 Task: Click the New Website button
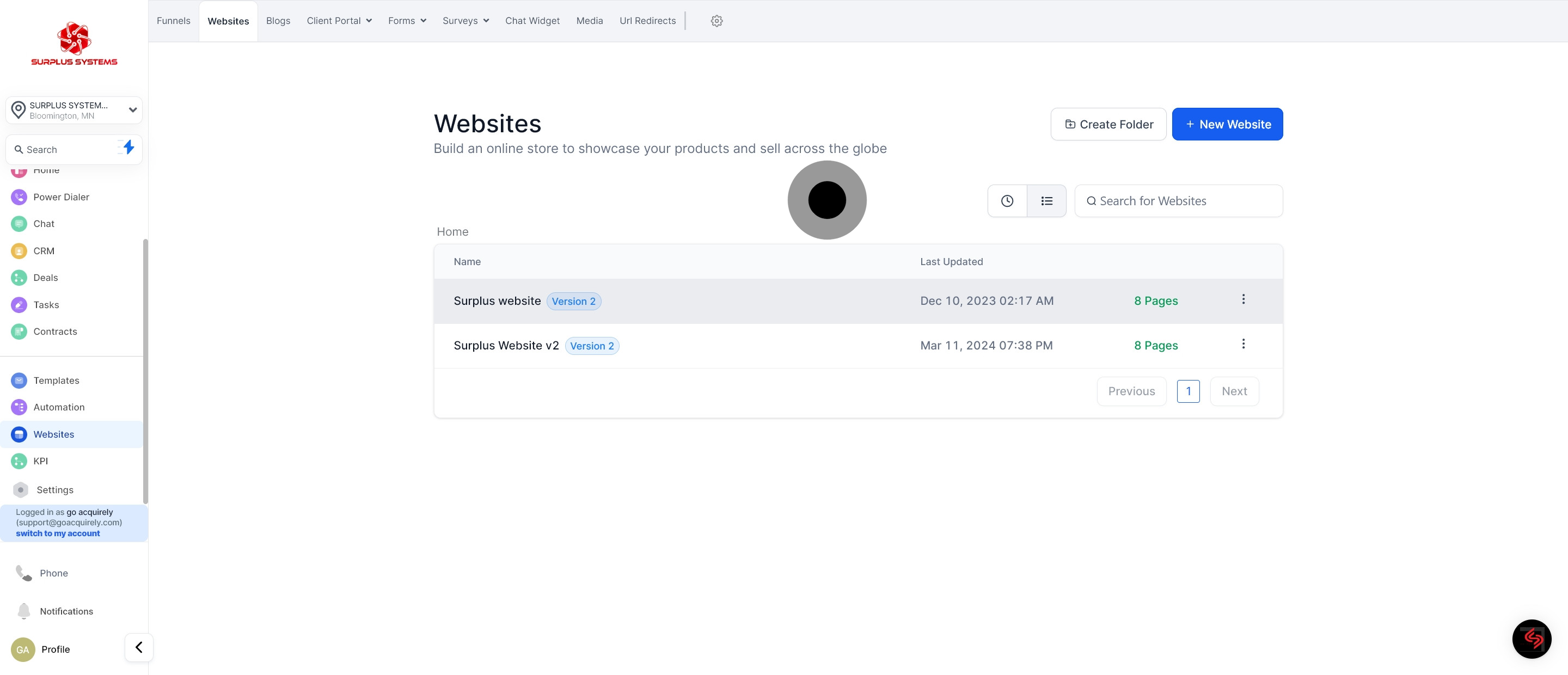pos(1227,124)
